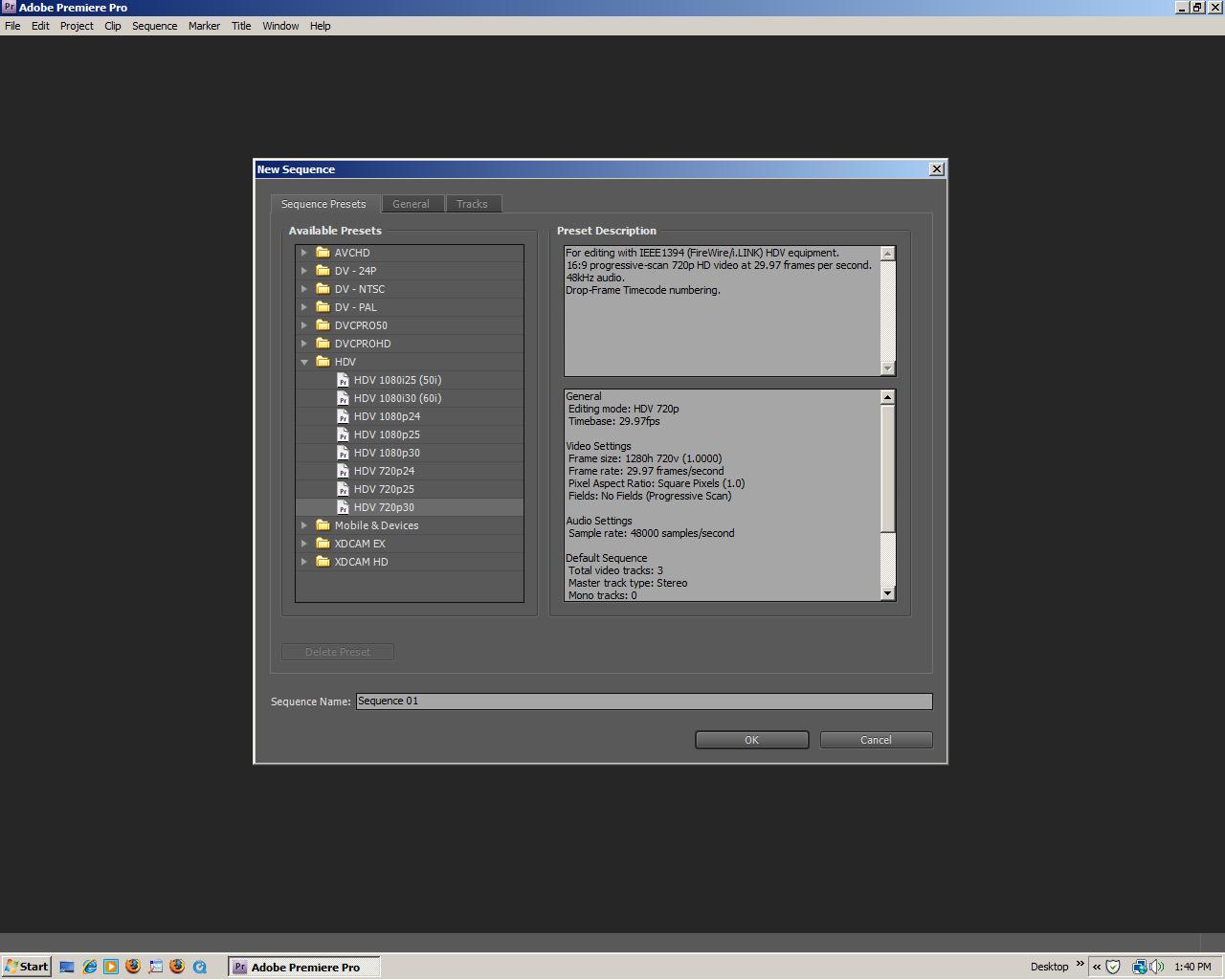The width and height of the screenshot is (1225, 980).
Task: Open the Clip menu
Action: [x=113, y=26]
